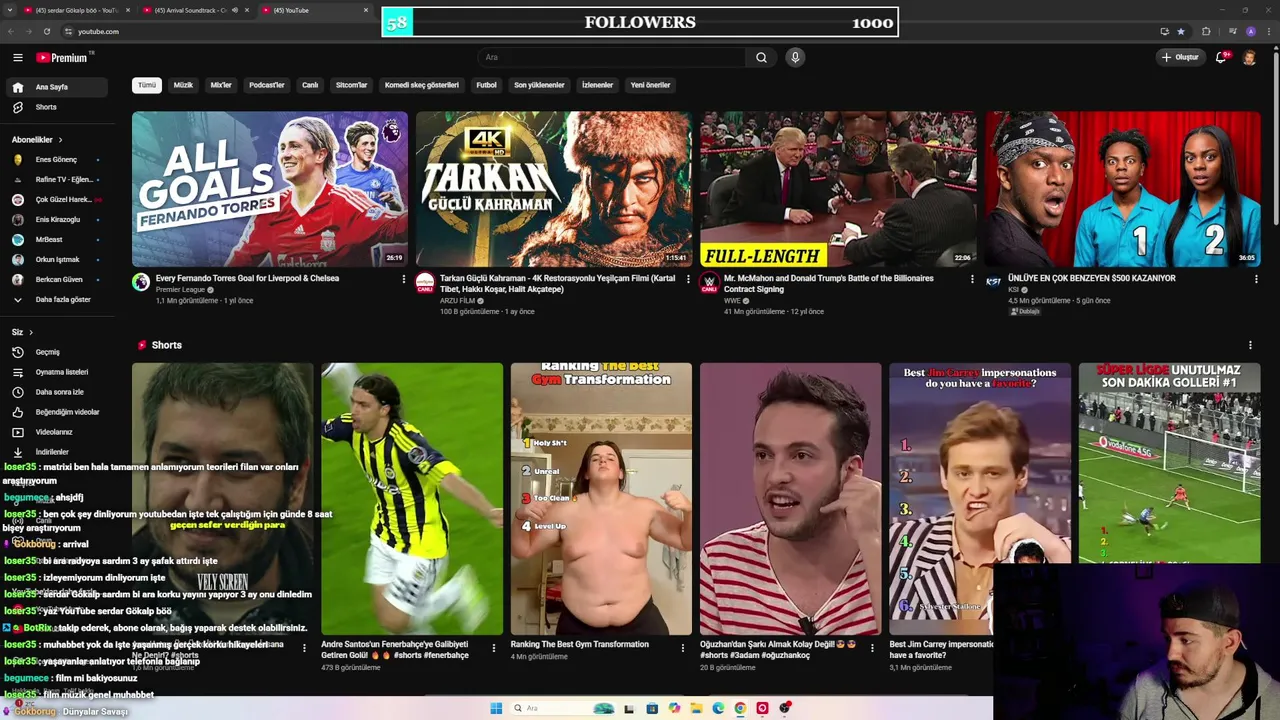Image resolution: width=1280 pixels, height=720 pixels.
Task: Open Shorts from the sidebar
Action: tap(58, 107)
